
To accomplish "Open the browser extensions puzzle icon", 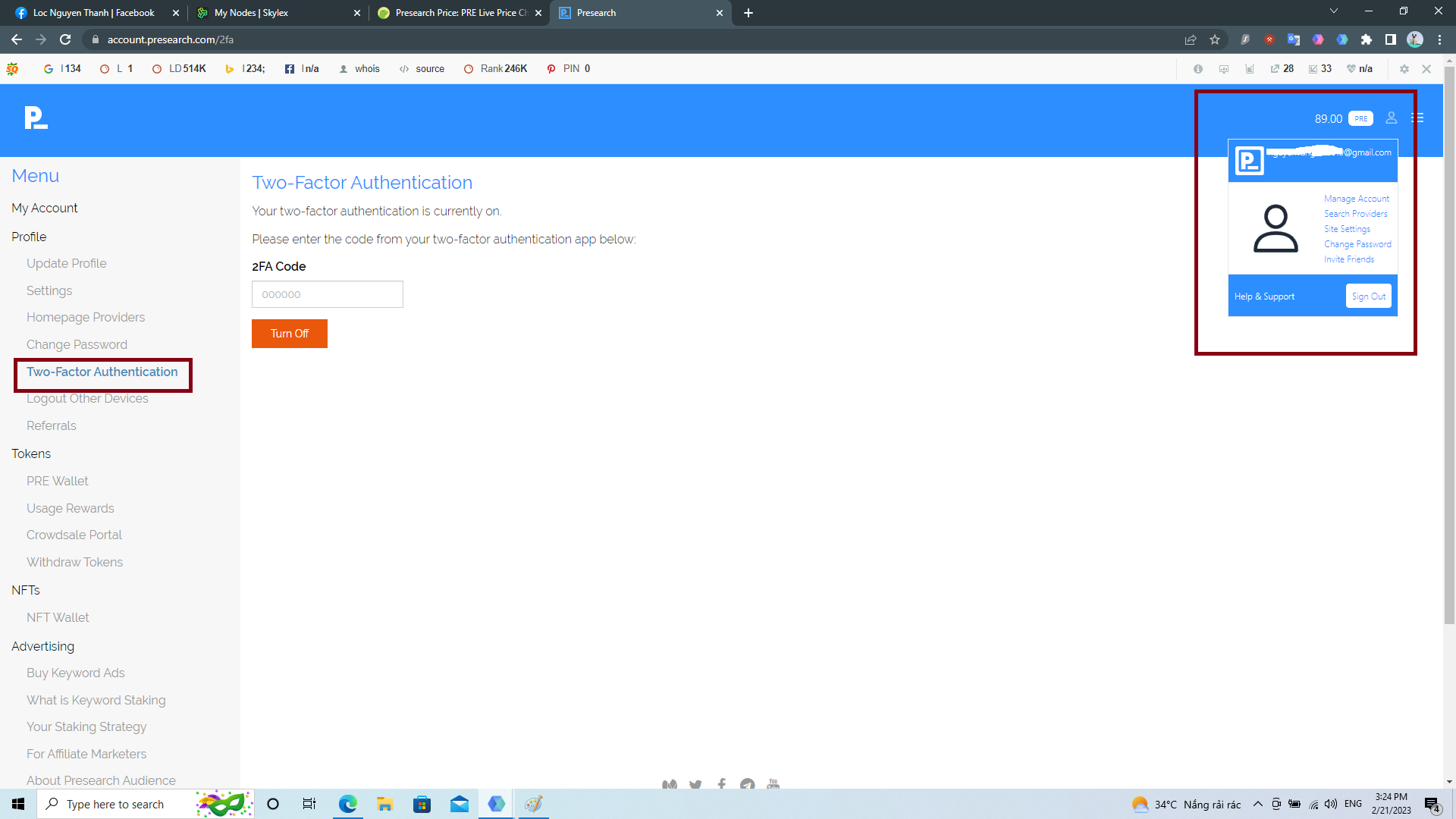I will tap(1366, 39).
